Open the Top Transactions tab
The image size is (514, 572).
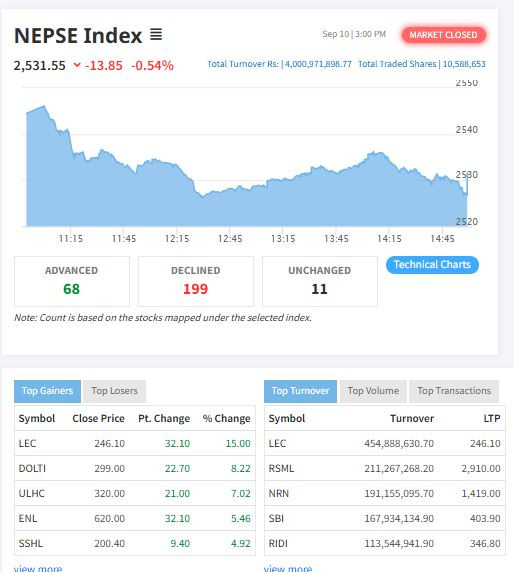click(454, 391)
